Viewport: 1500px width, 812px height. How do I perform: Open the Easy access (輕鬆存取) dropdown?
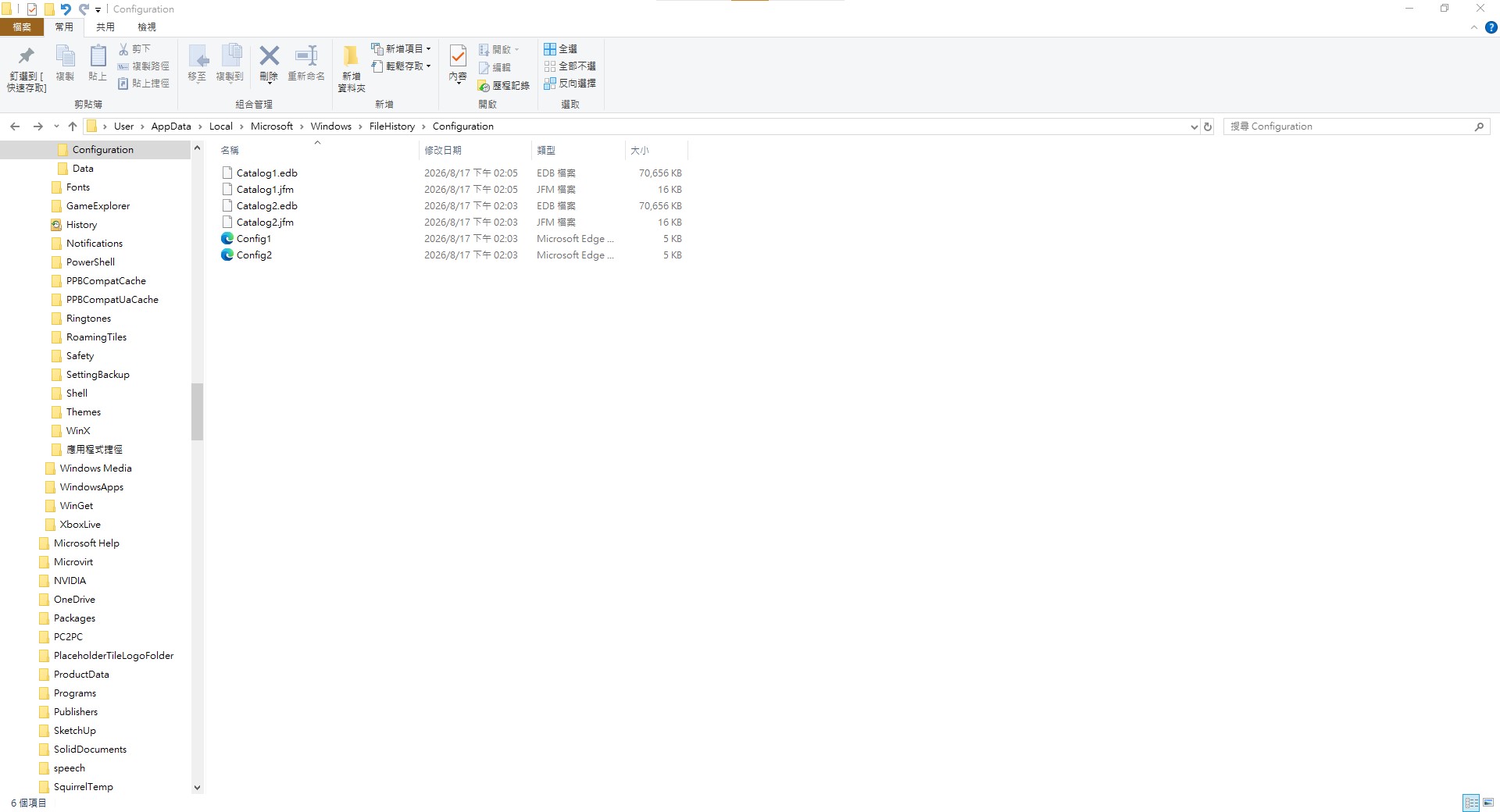[x=402, y=66]
